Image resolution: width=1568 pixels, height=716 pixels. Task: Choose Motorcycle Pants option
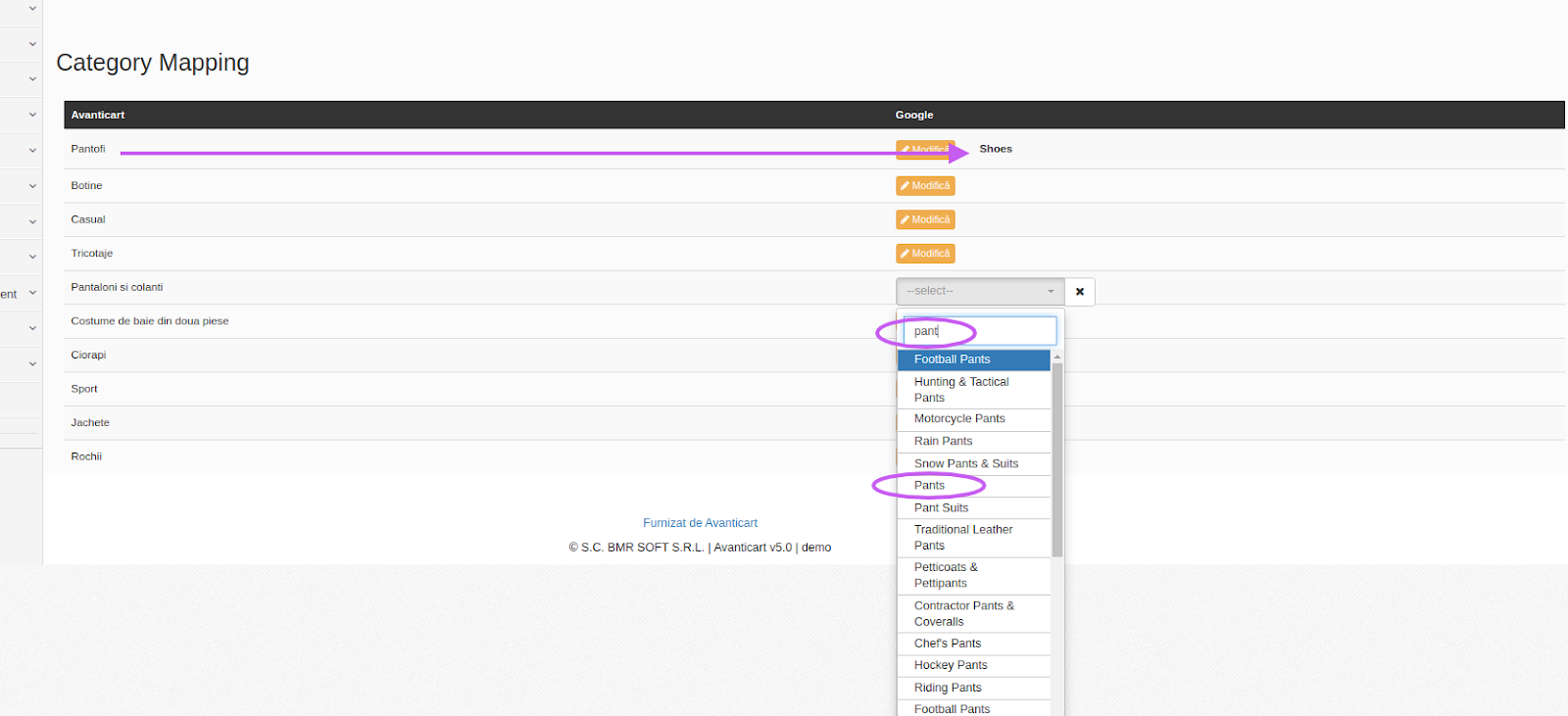click(x=974, y=419)
